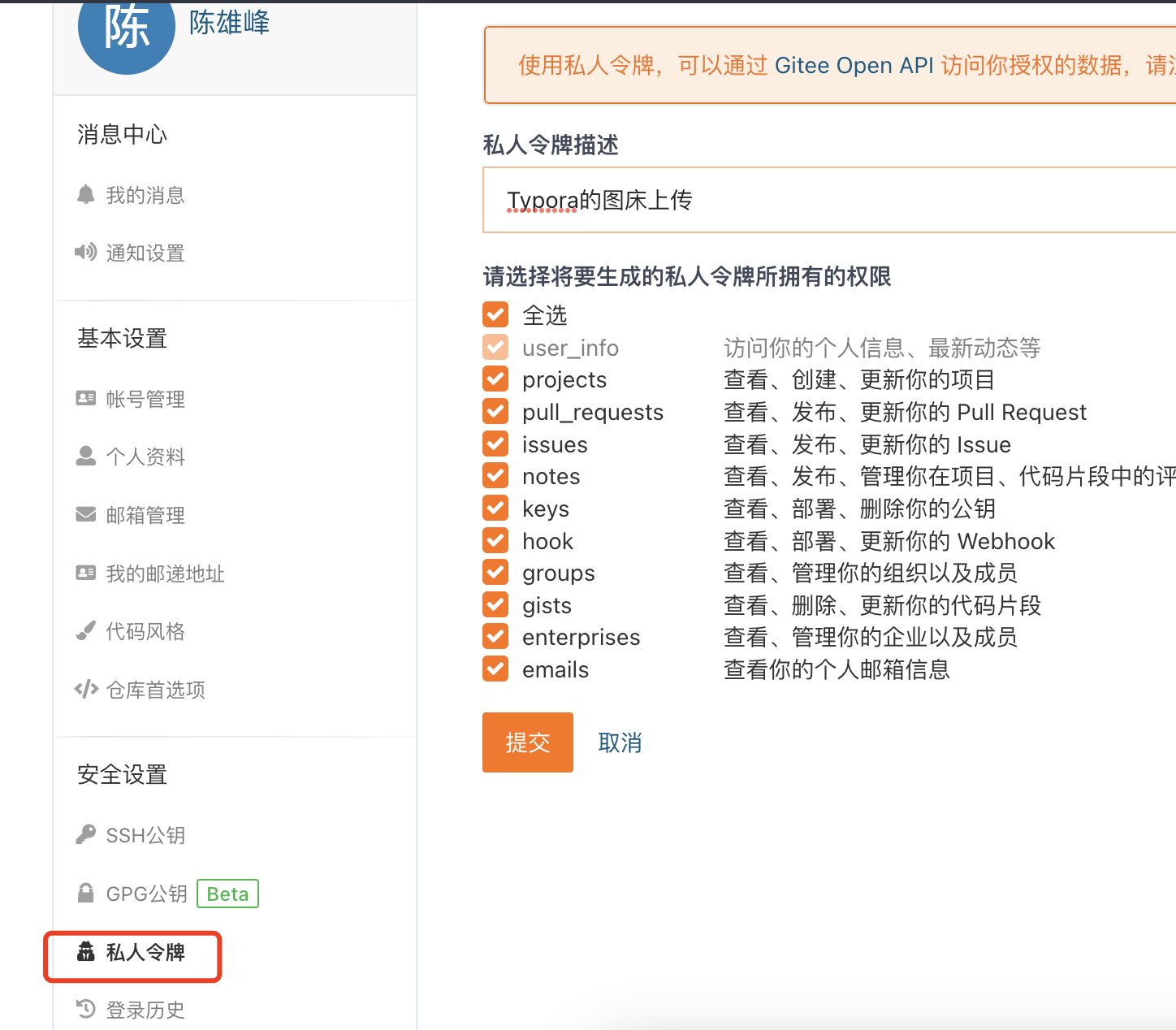Click the pull_requests label text
Viewport: 1176px width, 1030px height.
pyautogui.click(x=593, y=413)
